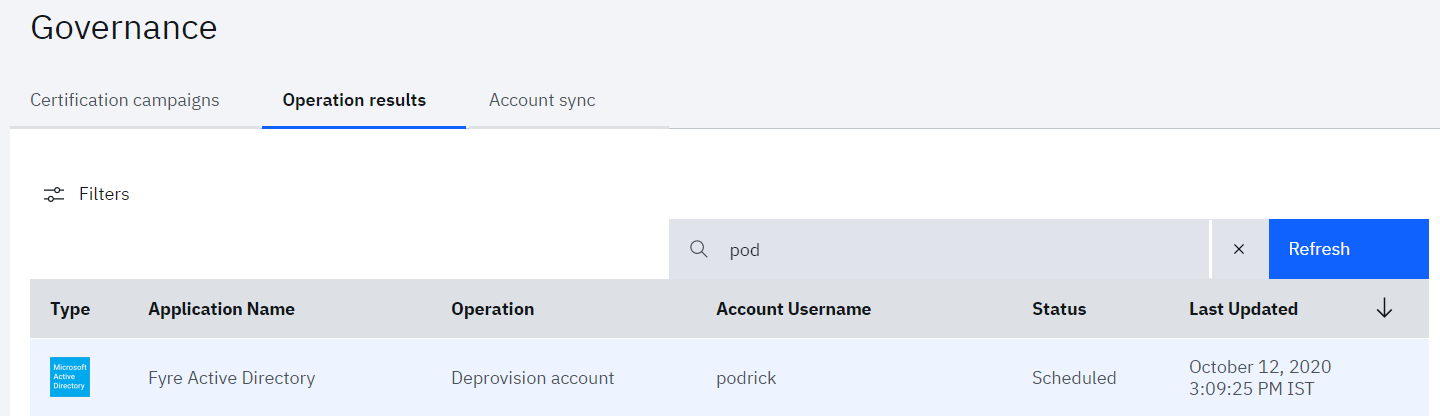This screenshot has height=416, width=1440.
Task: Click the Scheduled status cell
Action: pyautogui.click(x=1074, y=378)
